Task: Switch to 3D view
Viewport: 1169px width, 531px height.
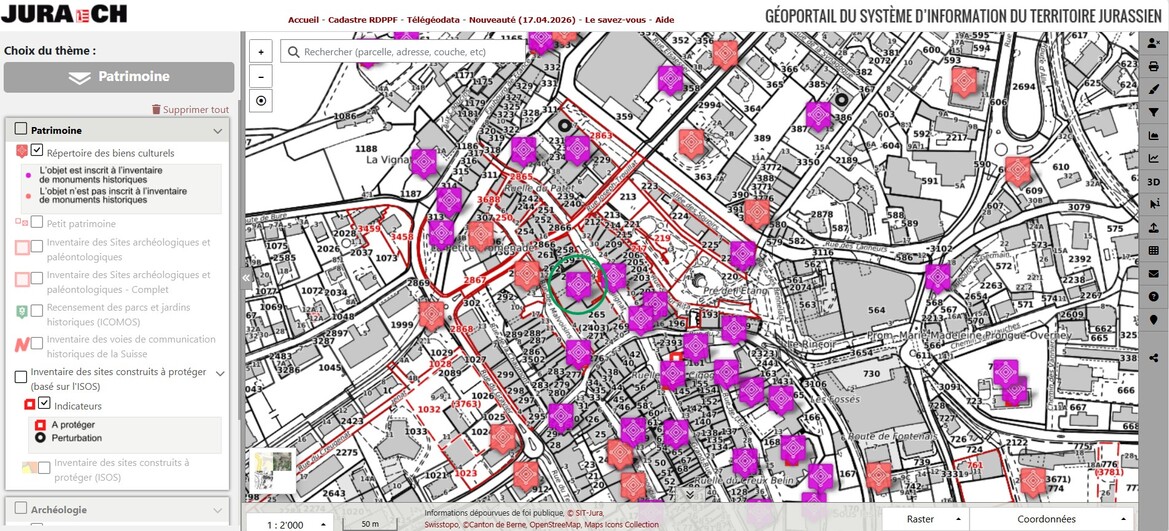Action: 1154,181
